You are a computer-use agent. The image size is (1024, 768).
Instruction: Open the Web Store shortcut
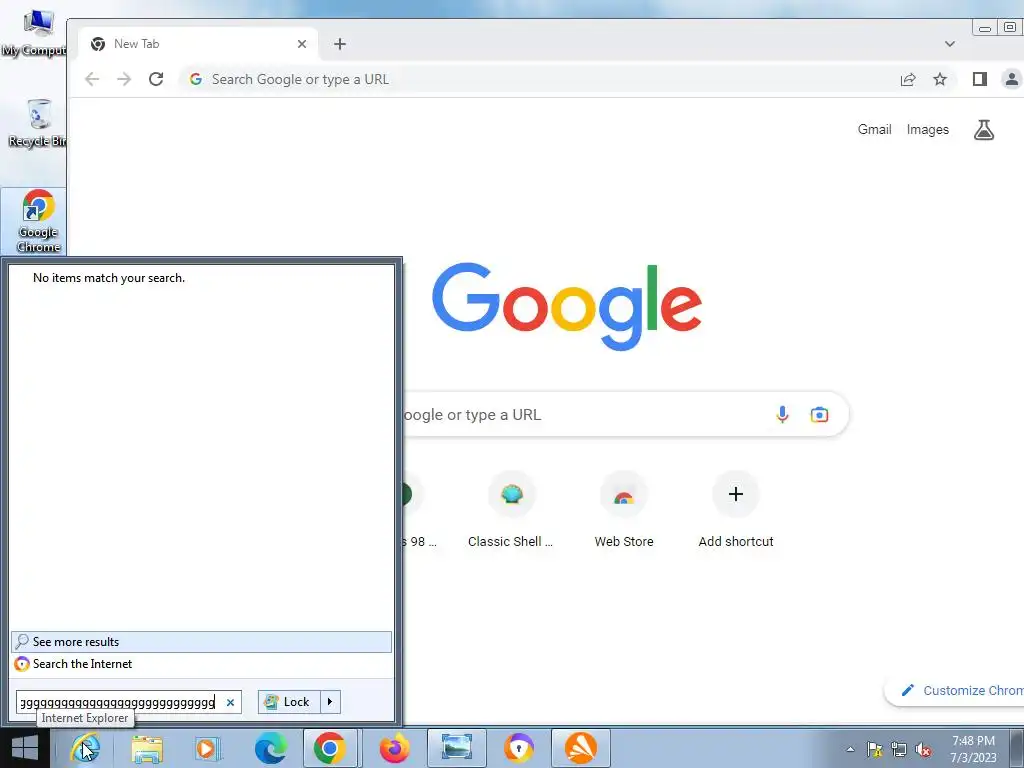click(624, 510)
